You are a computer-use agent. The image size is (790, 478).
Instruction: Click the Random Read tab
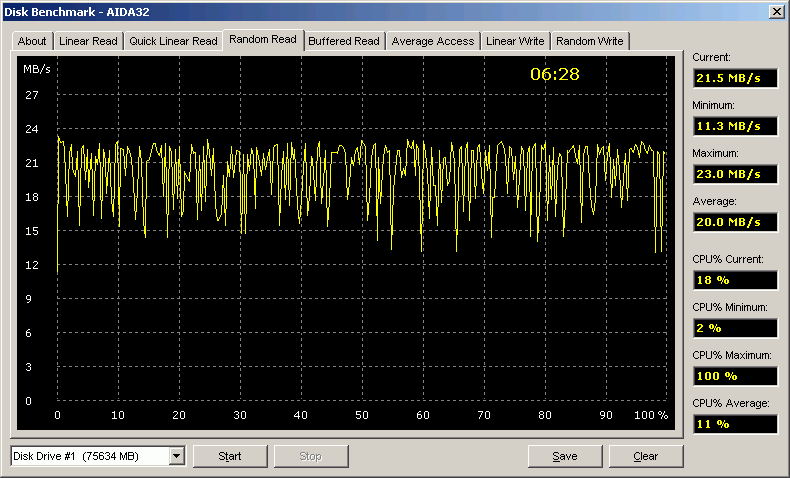[x=262, y=39]
